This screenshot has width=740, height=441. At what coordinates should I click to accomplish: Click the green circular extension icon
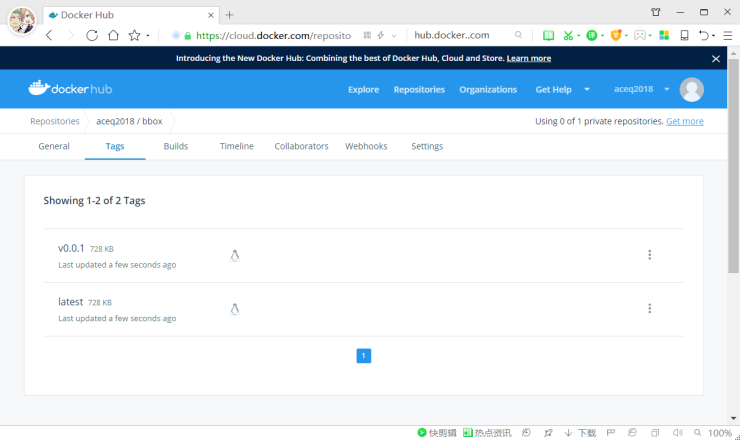pyautogui.click(x=591, y=35)
